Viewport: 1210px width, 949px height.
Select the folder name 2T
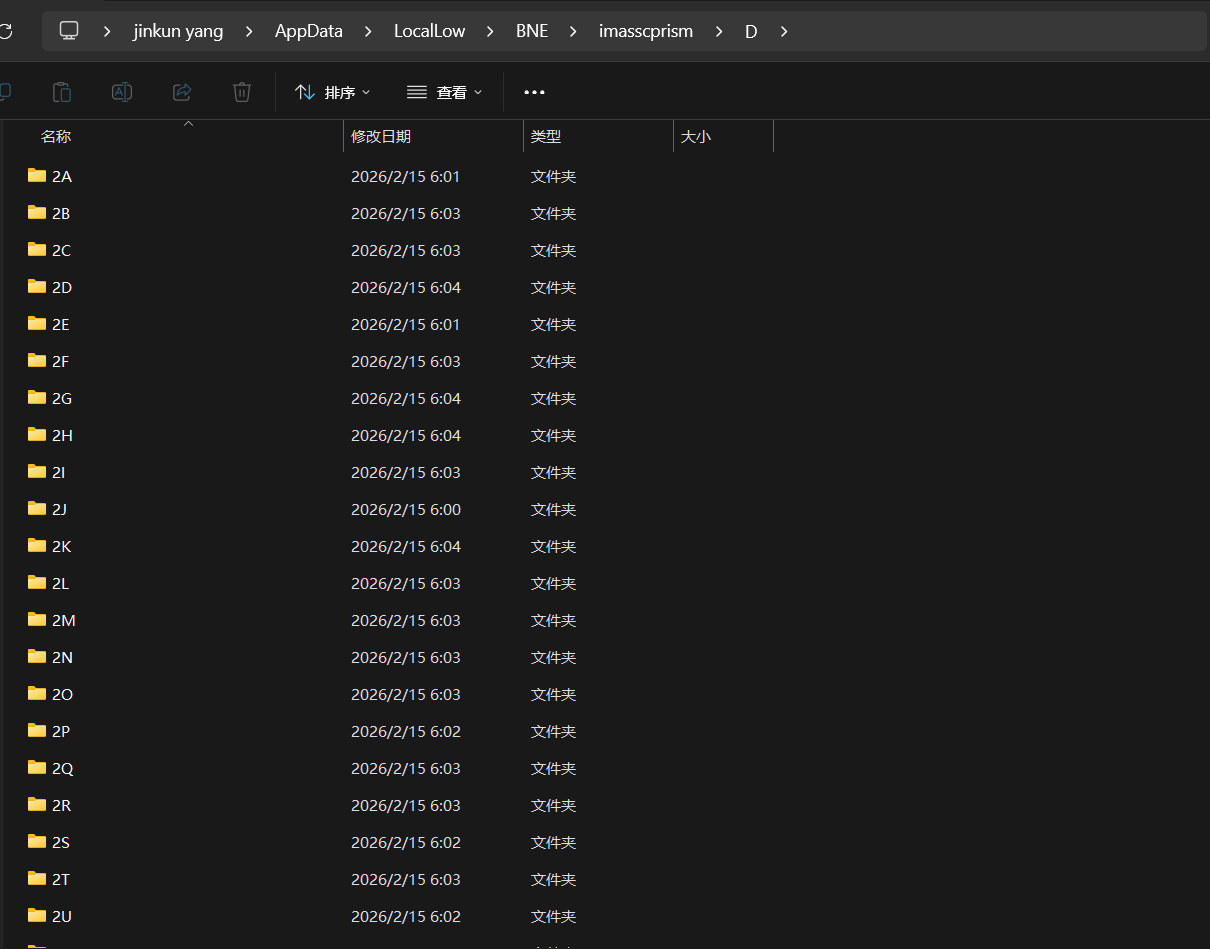point(61,880)
